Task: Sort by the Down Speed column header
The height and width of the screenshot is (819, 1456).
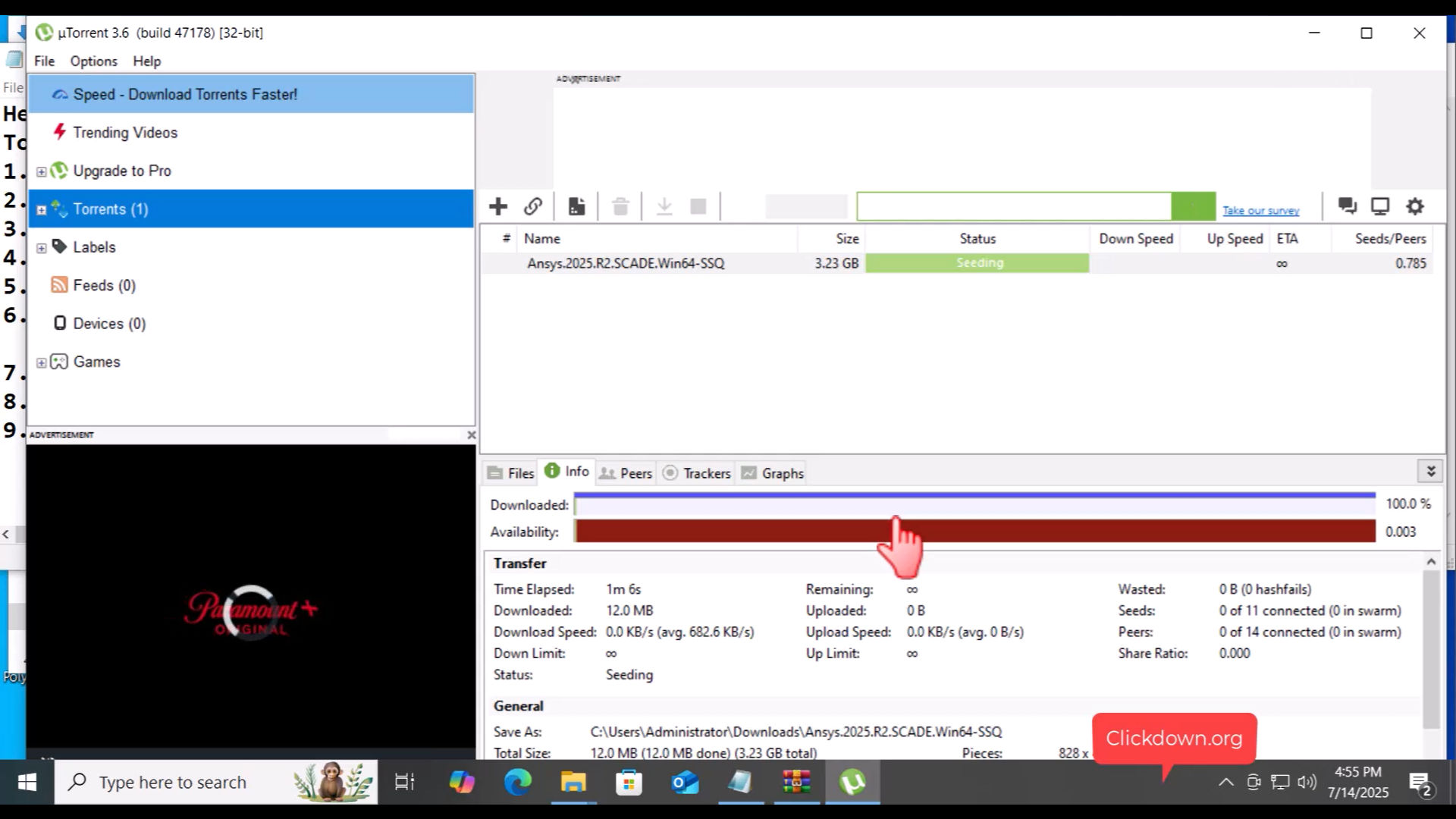Action: [x=1135, y=239]
